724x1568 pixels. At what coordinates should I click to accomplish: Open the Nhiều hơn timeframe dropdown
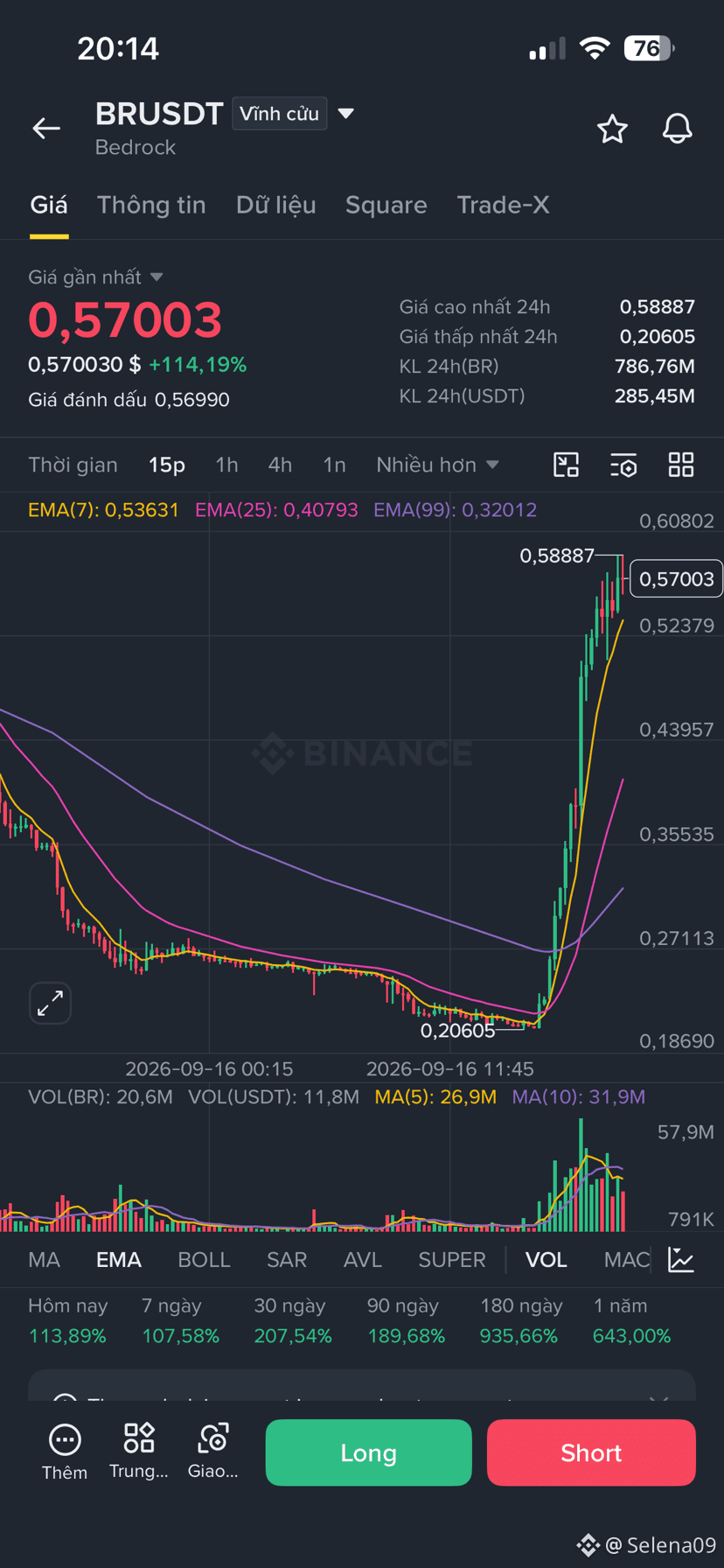click(437, 465)
